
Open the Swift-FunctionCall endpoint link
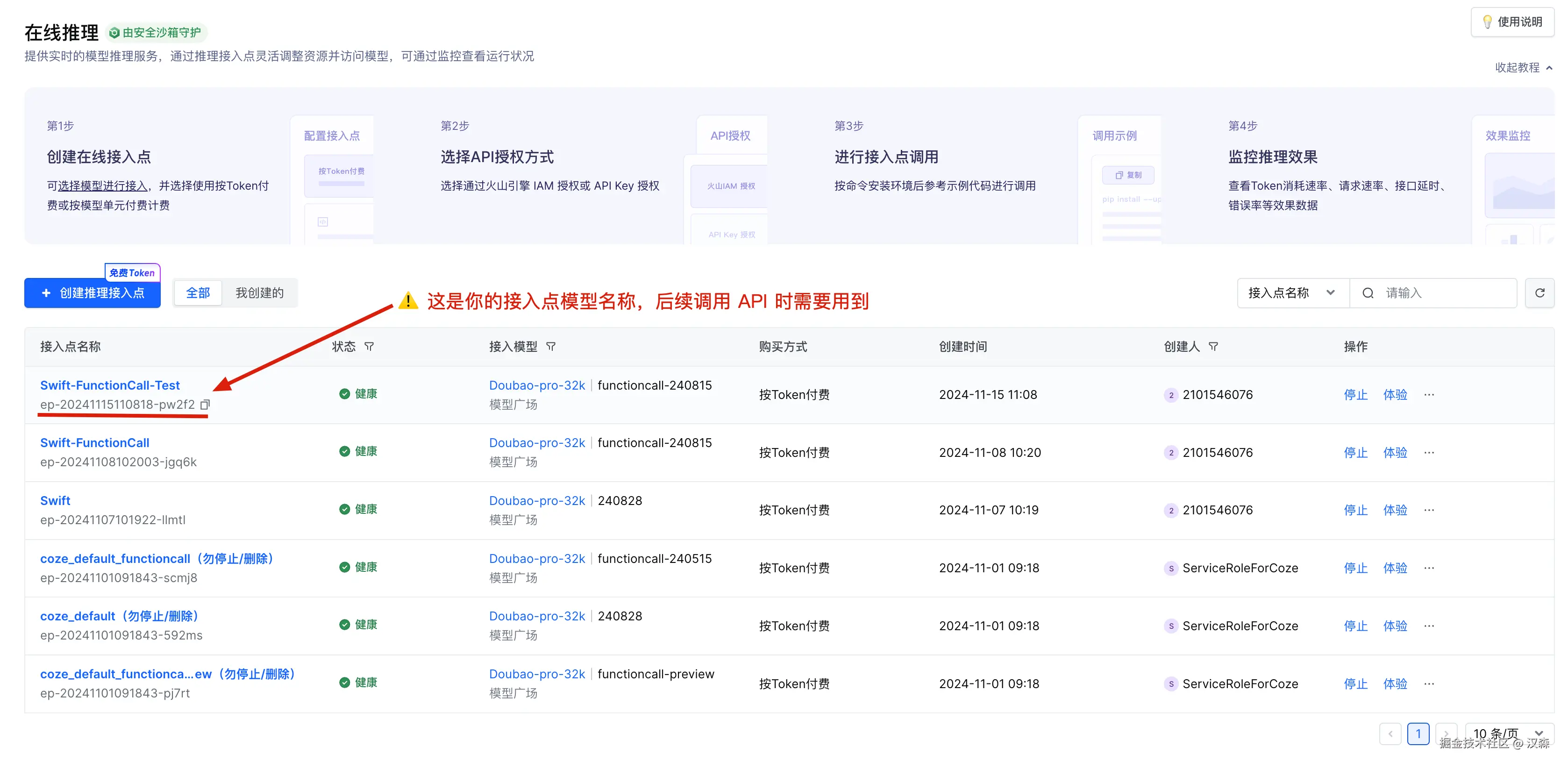pyautogui.click(x=94, y=443)
